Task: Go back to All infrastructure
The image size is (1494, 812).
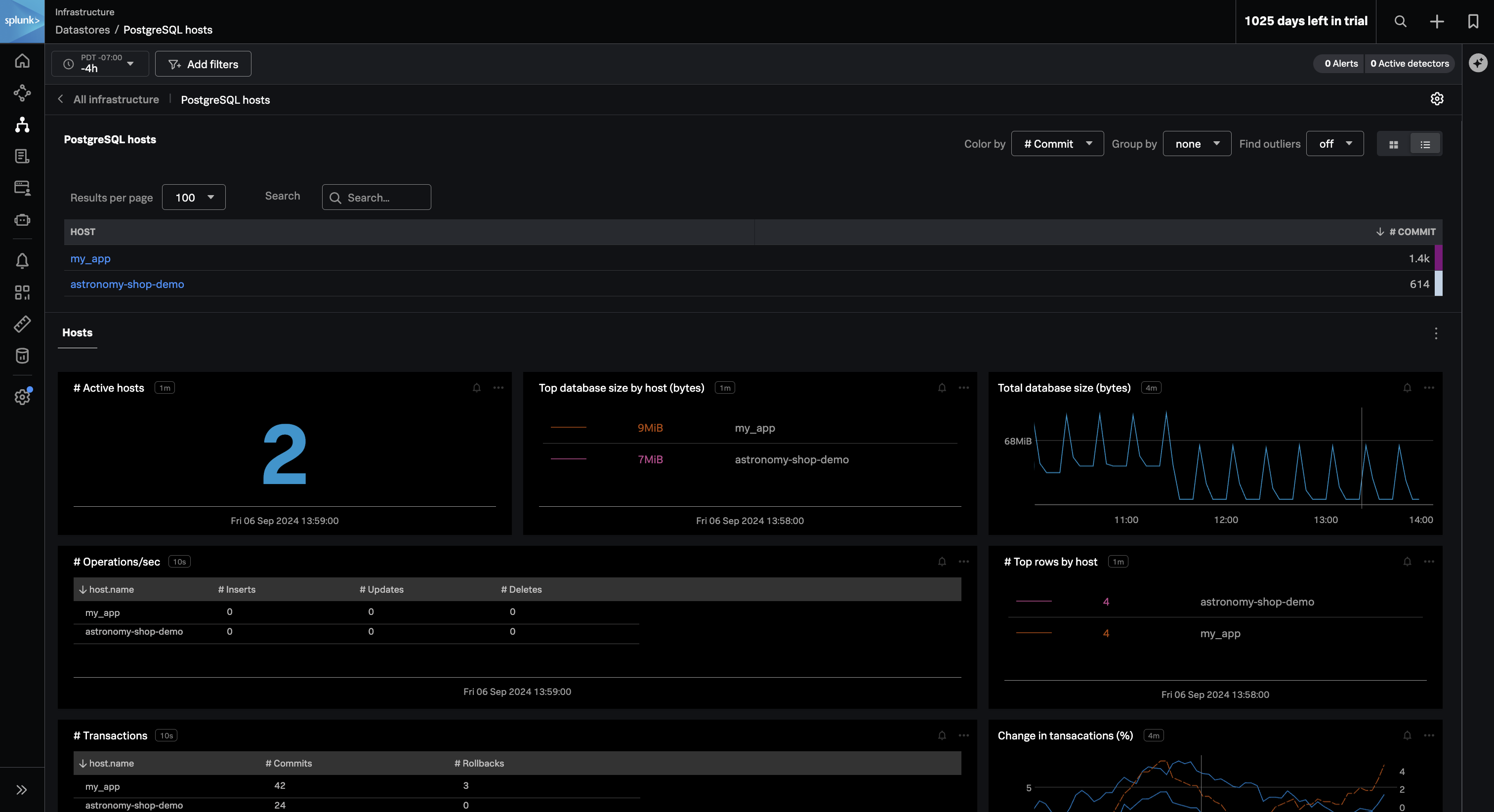Action: pos(116,100)
